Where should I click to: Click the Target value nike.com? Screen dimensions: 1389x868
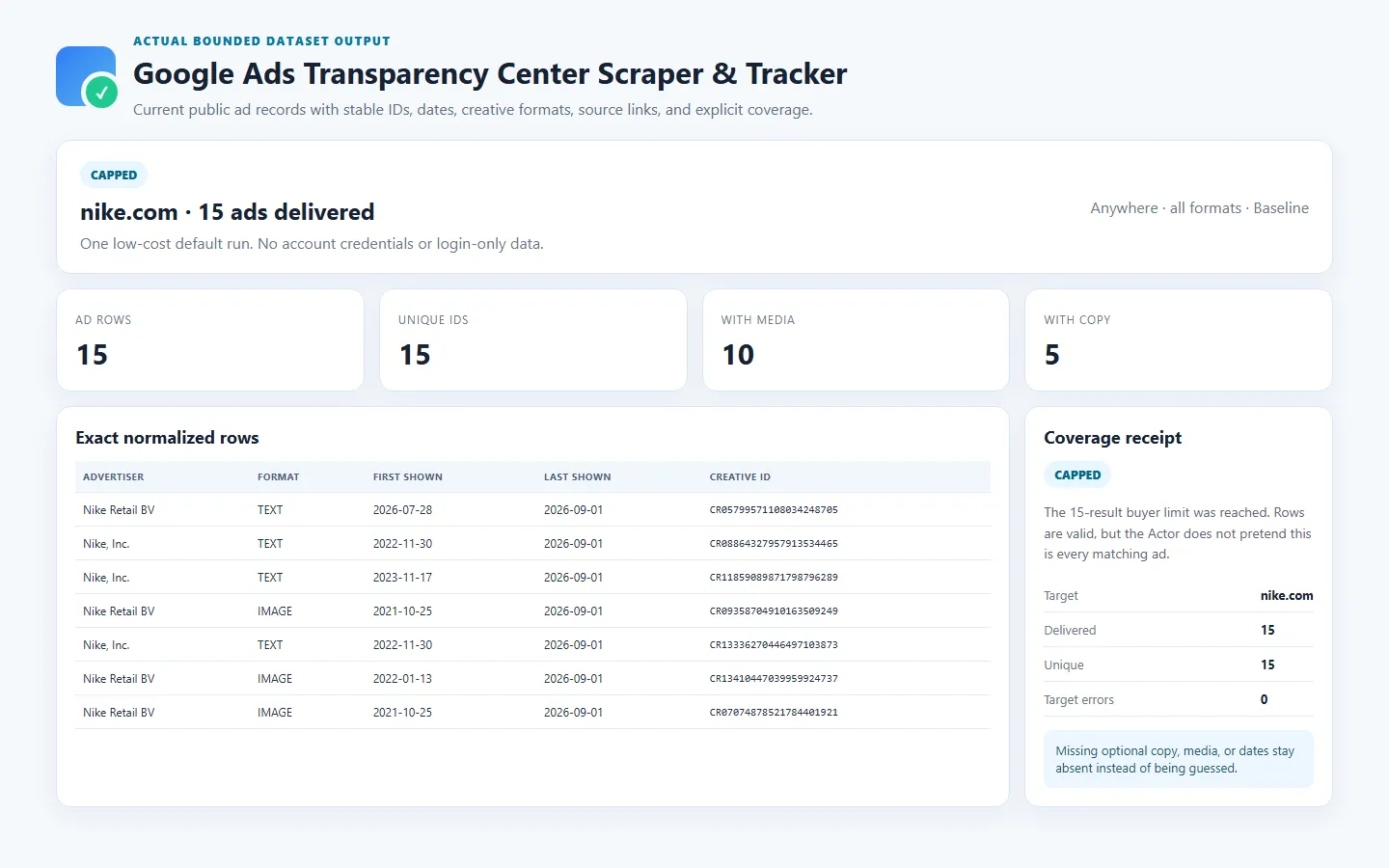tap(1287, 596)
